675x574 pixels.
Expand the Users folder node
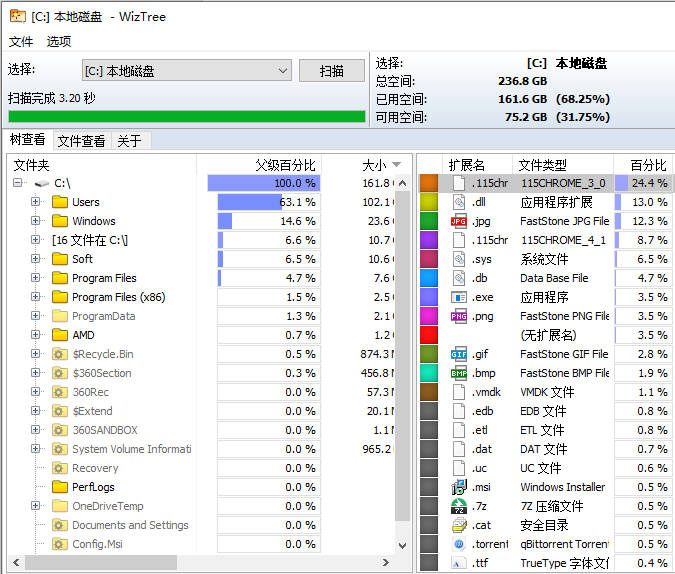pyautogui.click(x=35, y=202)
